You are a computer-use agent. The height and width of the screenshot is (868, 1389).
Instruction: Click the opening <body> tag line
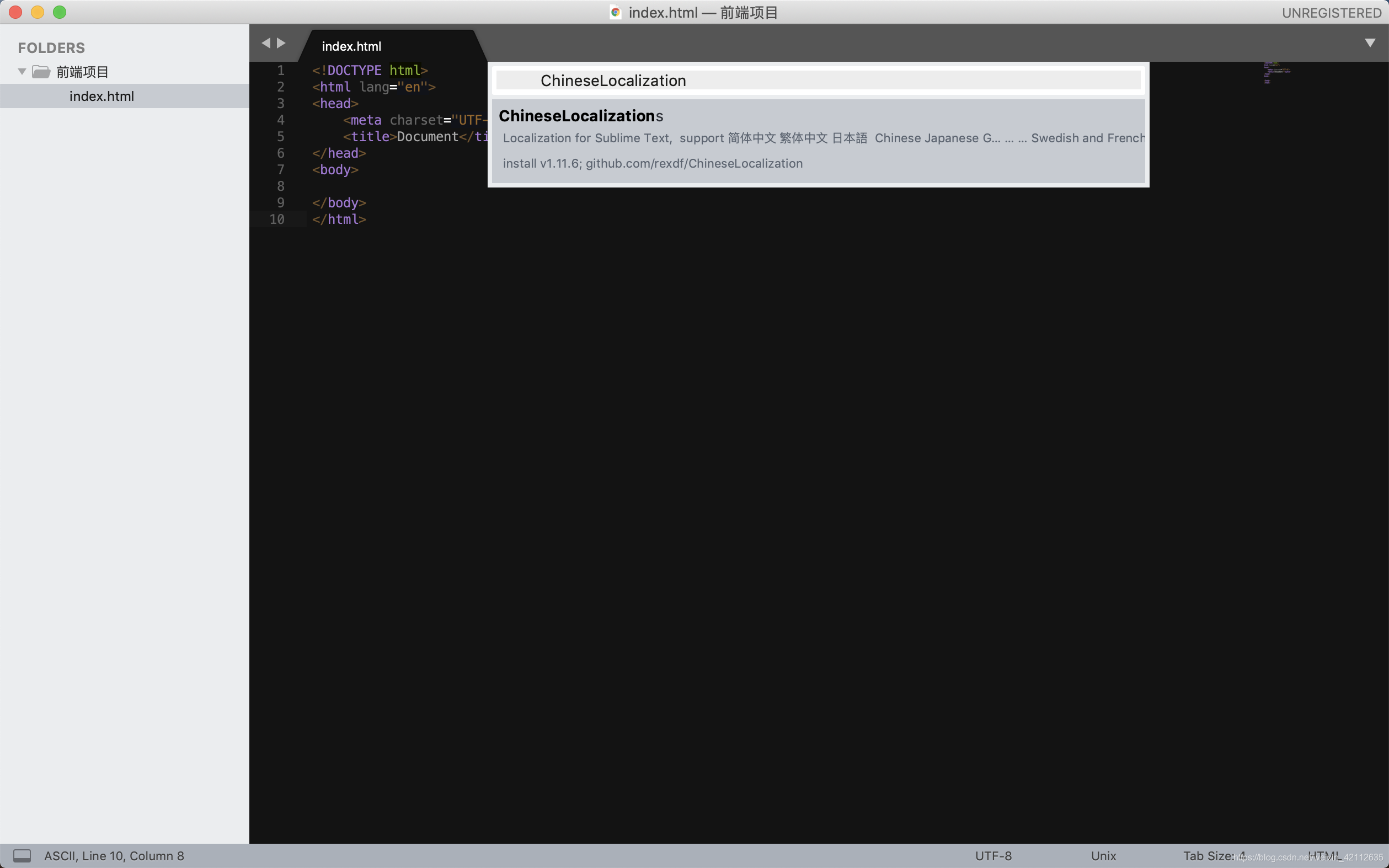(x=335, y=170)
